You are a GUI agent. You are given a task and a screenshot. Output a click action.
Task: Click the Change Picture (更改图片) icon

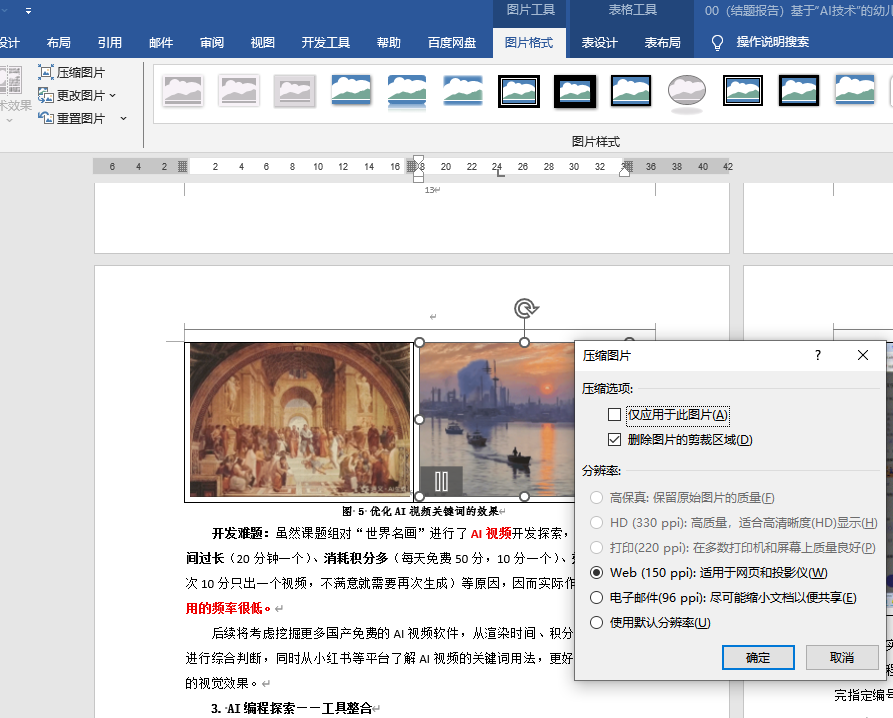pyautogui.click(x=46, y=95)
